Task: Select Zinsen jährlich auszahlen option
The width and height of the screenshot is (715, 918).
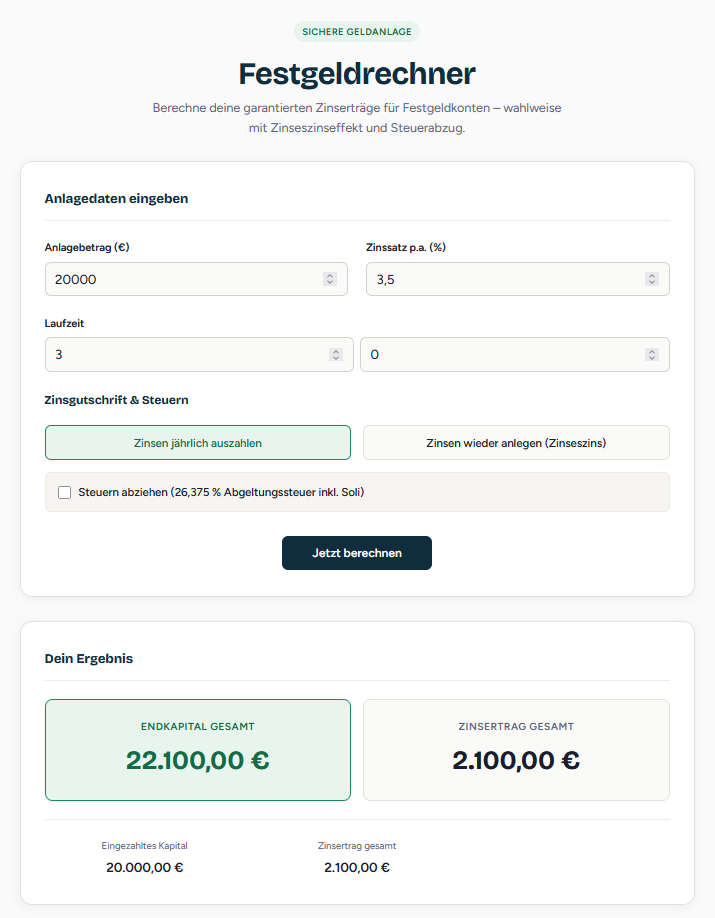Action: coord(197,442)
